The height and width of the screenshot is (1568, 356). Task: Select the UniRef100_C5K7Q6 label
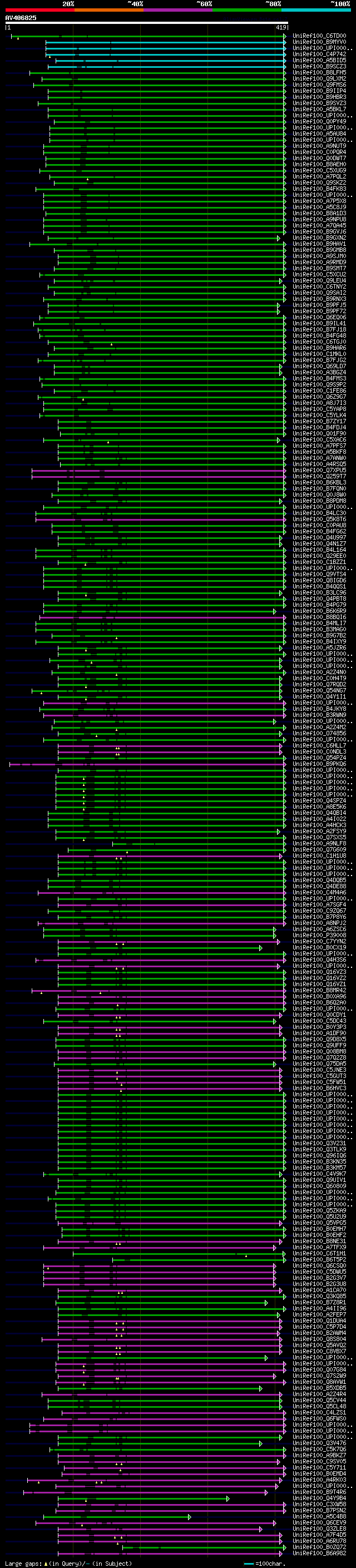pos(319,1449)
